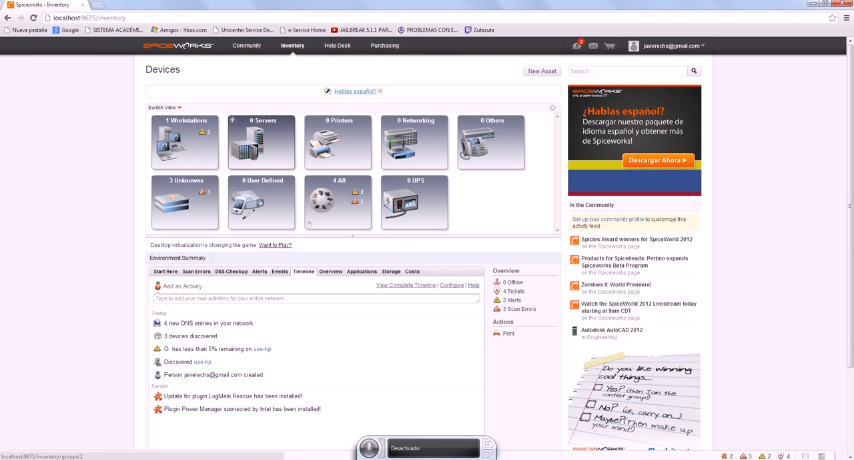Open the Help Desk menu
This screenshot has height=460, width=854.
337,46
